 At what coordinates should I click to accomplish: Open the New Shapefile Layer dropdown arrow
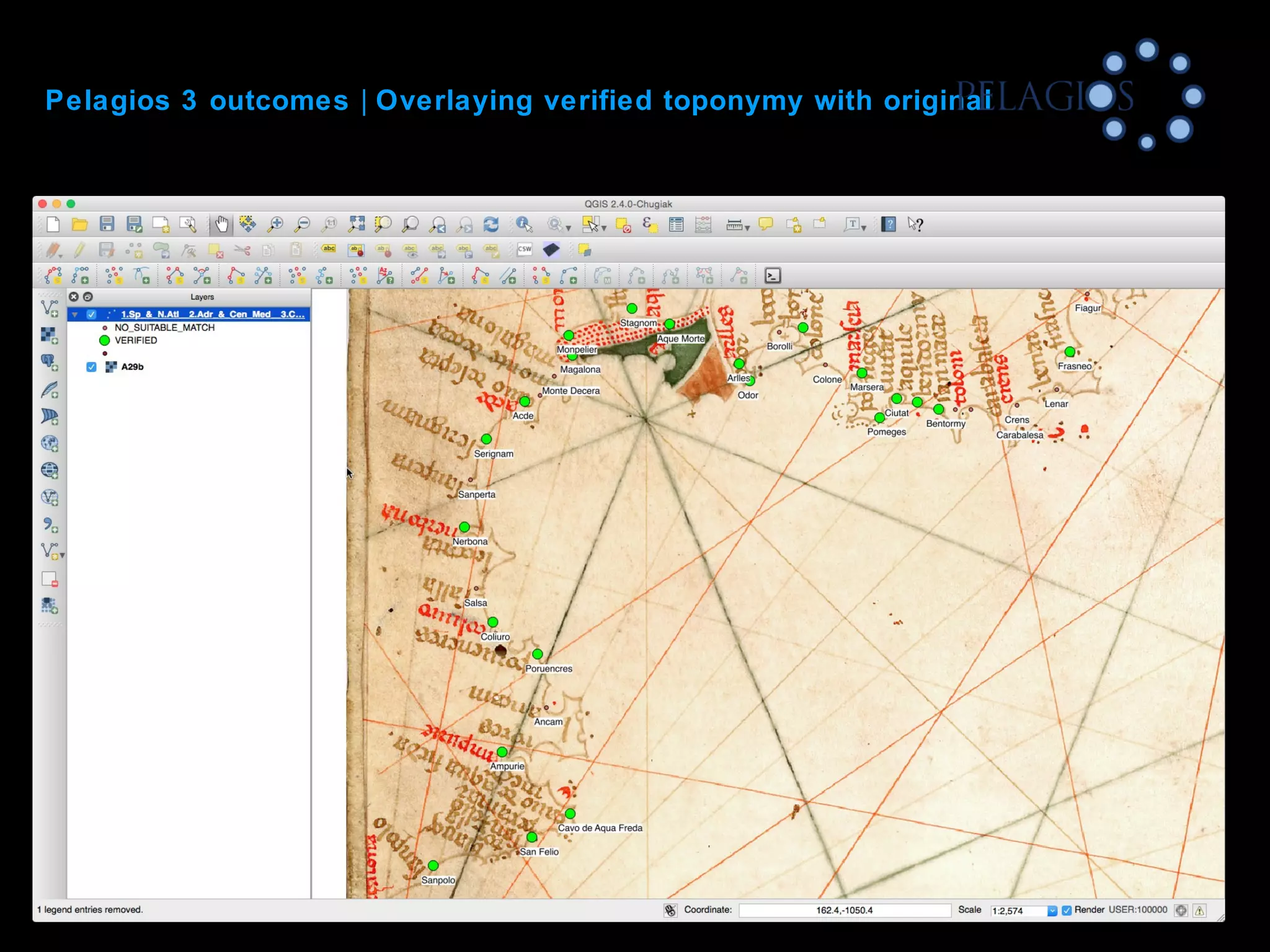pos(62,555)
